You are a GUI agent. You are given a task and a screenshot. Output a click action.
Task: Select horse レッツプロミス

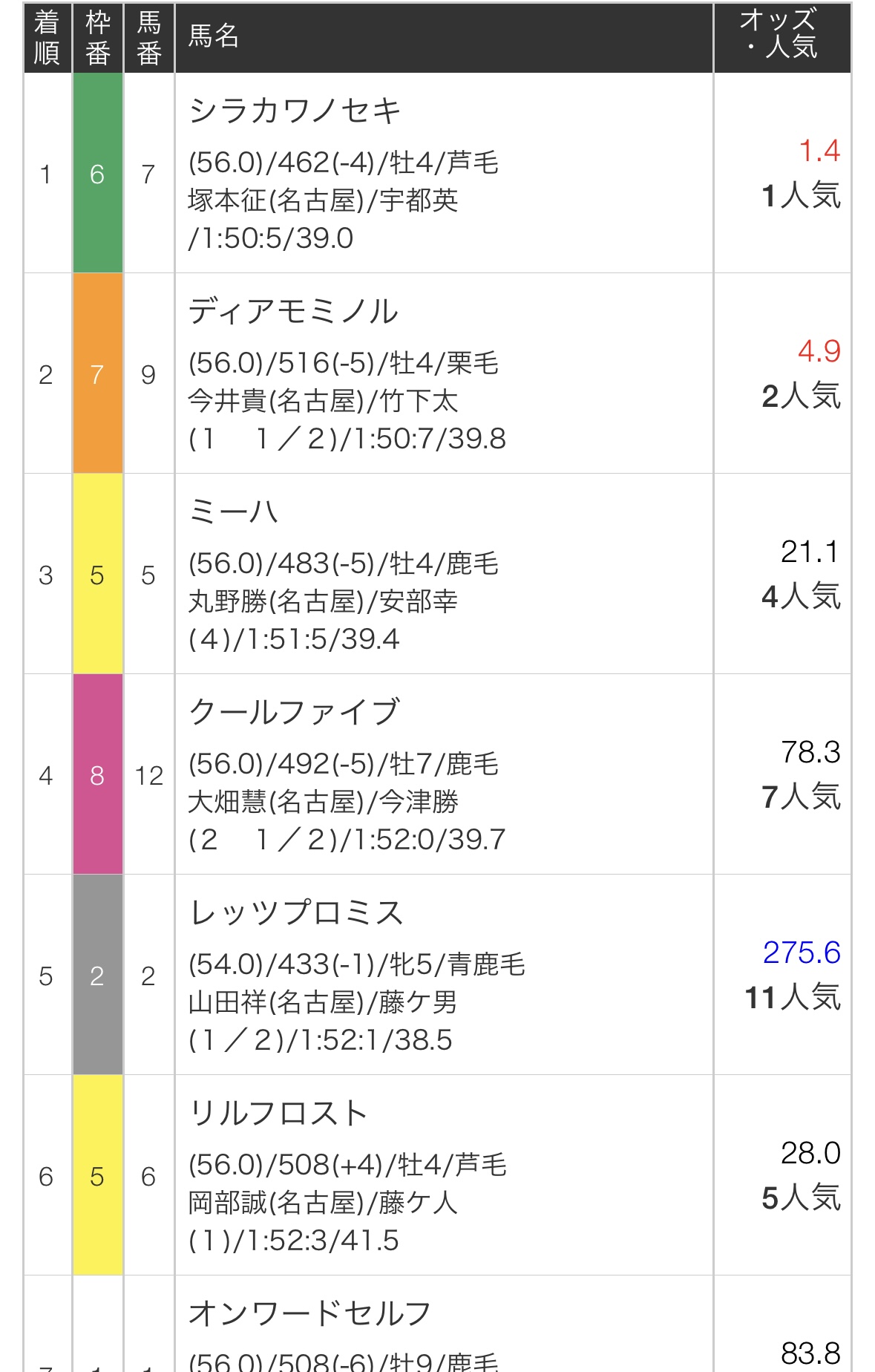[x=296, y=912]
